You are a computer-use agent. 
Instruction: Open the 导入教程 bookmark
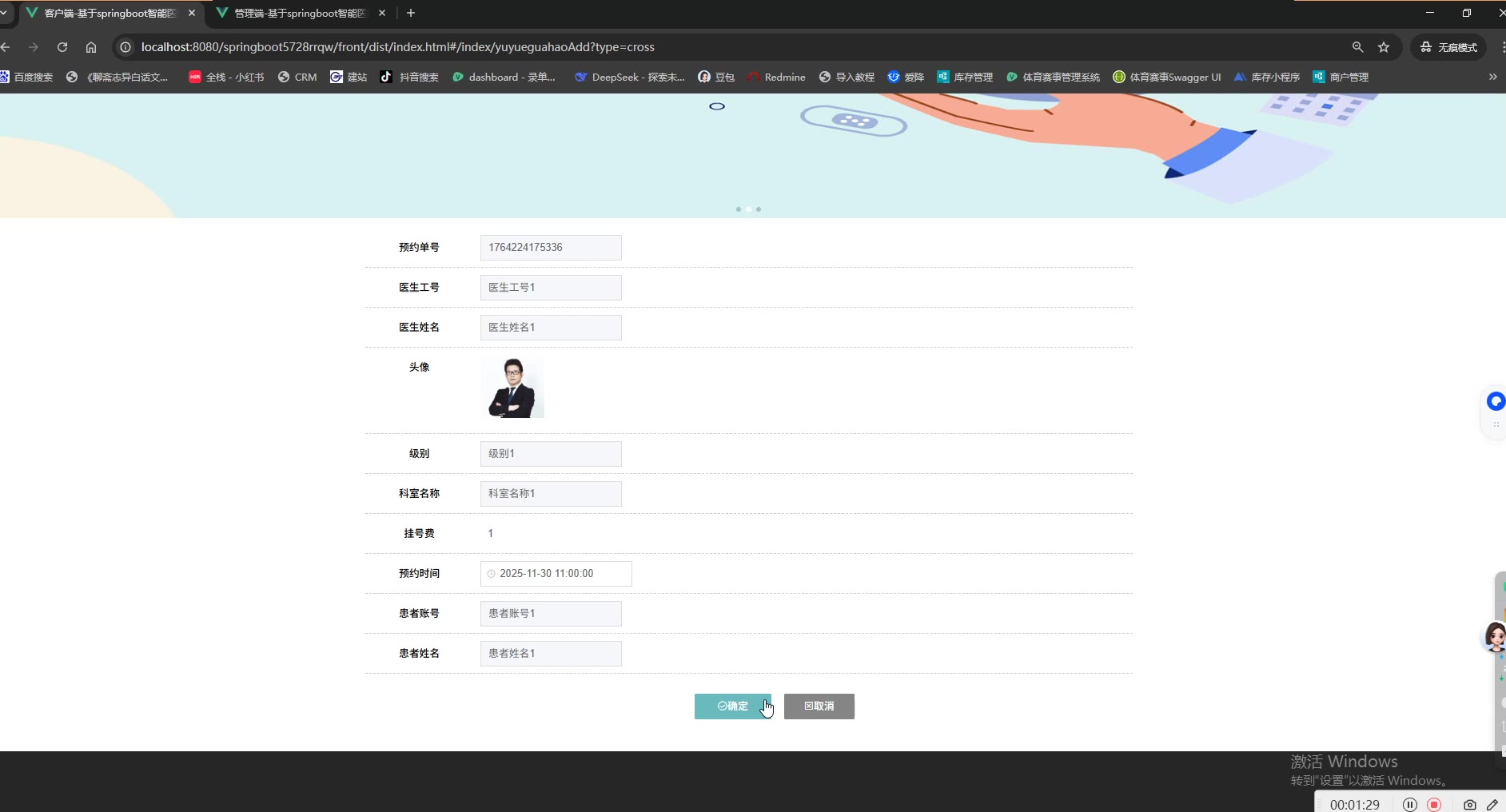pyautogui.click(x=847, y=77)
